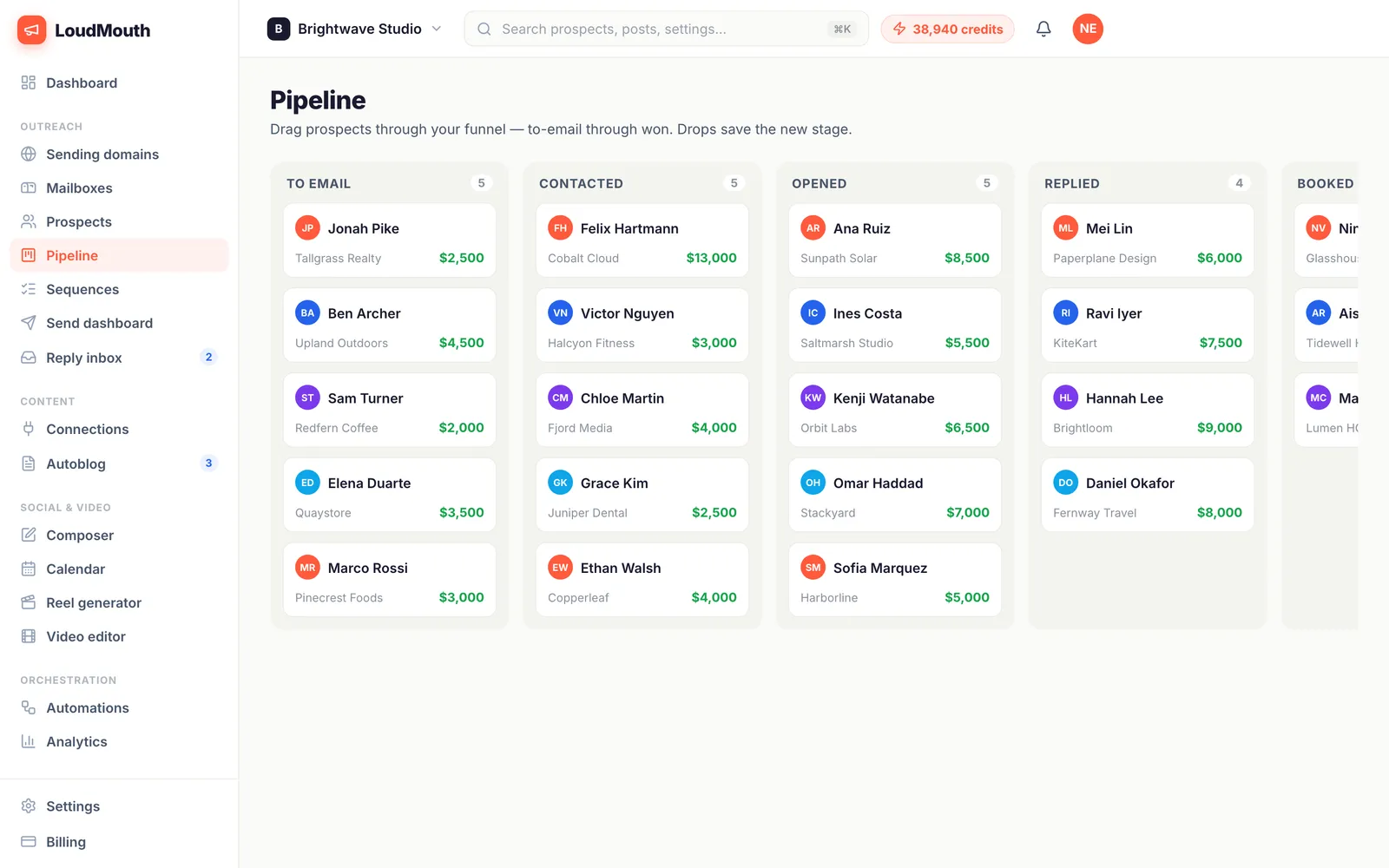The width and height of the screenshot is (1389, 868).
Task: Click the Reel generator clapperboard icon
Action: pos(29,602)
